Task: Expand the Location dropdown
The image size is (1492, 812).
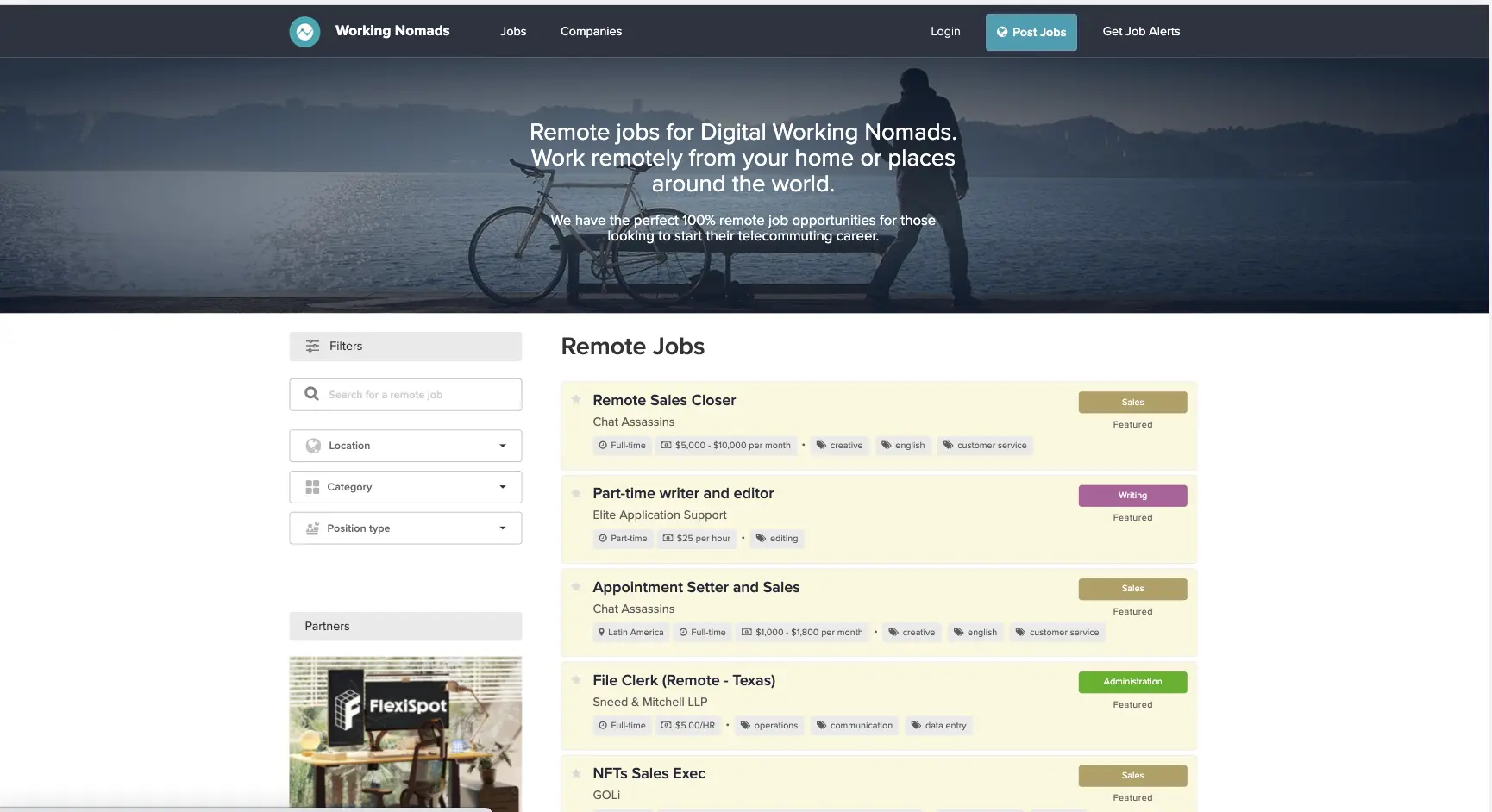Action: click(502, 446)
